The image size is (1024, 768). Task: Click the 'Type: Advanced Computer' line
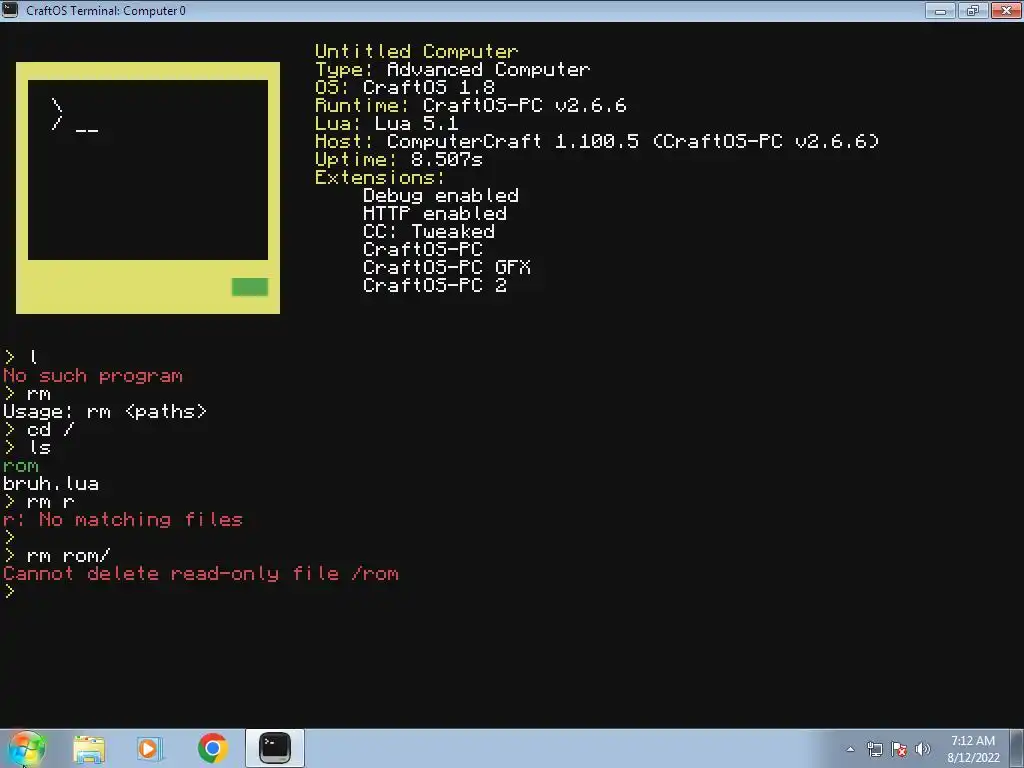pyautogui.click(x=453, y=69)
